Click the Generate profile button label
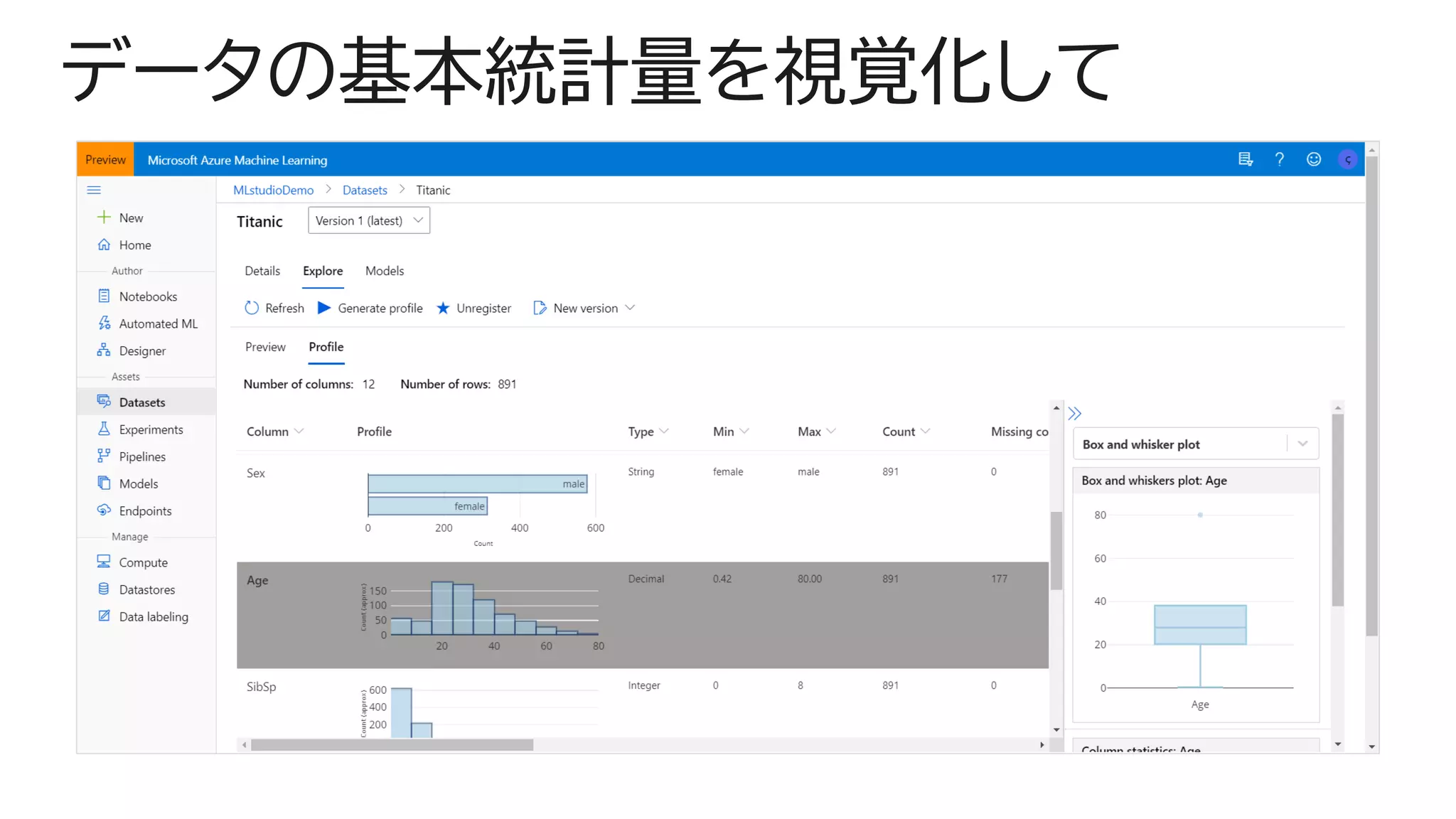 coord(380,308)
